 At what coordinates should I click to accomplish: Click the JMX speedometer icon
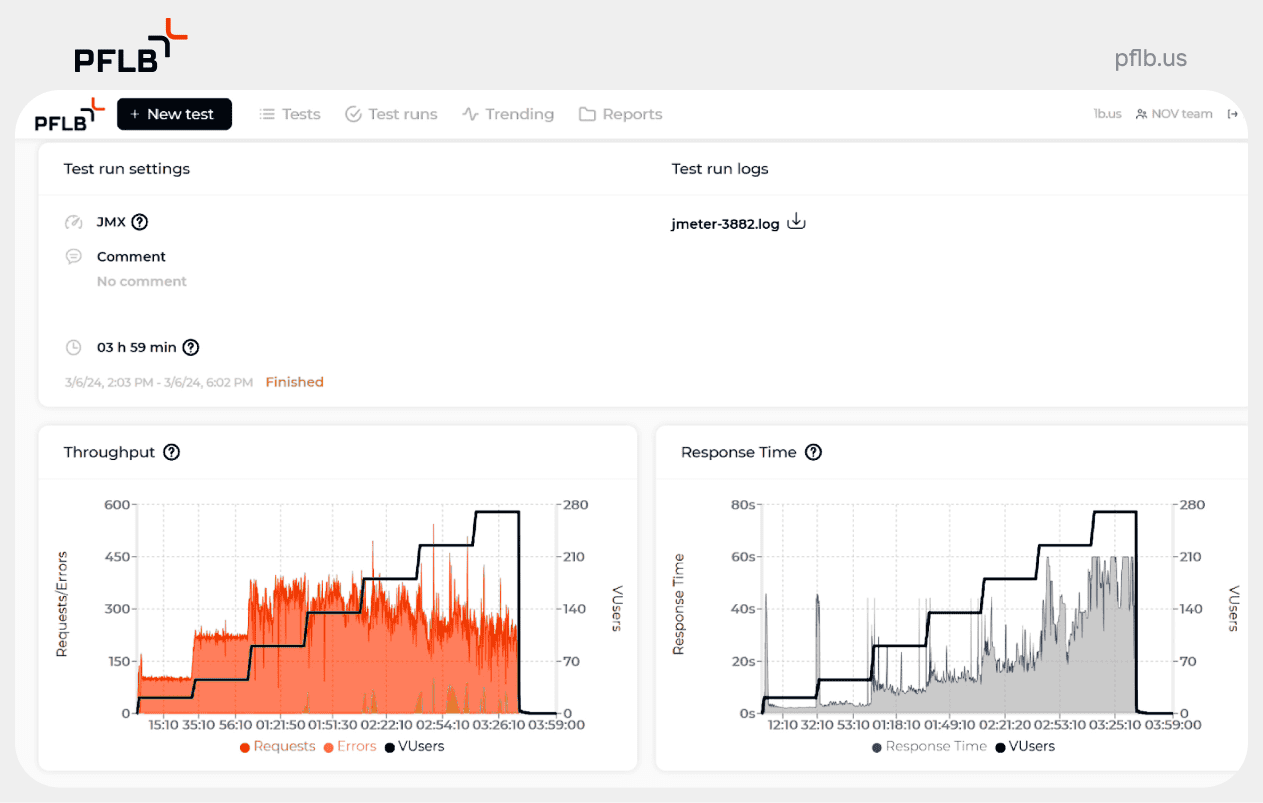pos(73,222)
